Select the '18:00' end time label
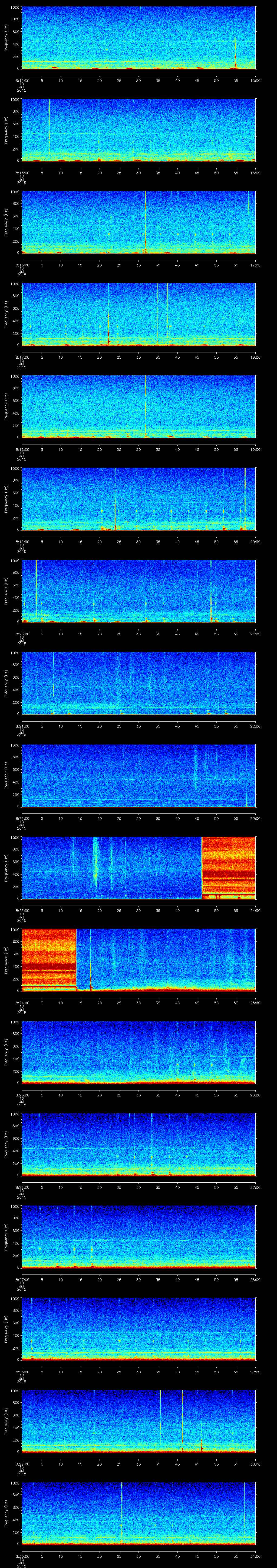 click(x=256, y=357)
